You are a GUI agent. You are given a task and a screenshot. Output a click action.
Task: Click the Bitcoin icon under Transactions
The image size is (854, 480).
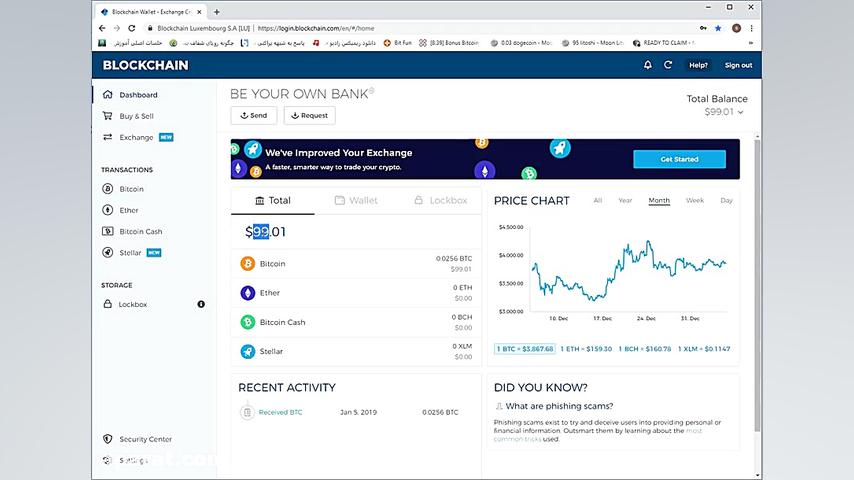point(108,189)
